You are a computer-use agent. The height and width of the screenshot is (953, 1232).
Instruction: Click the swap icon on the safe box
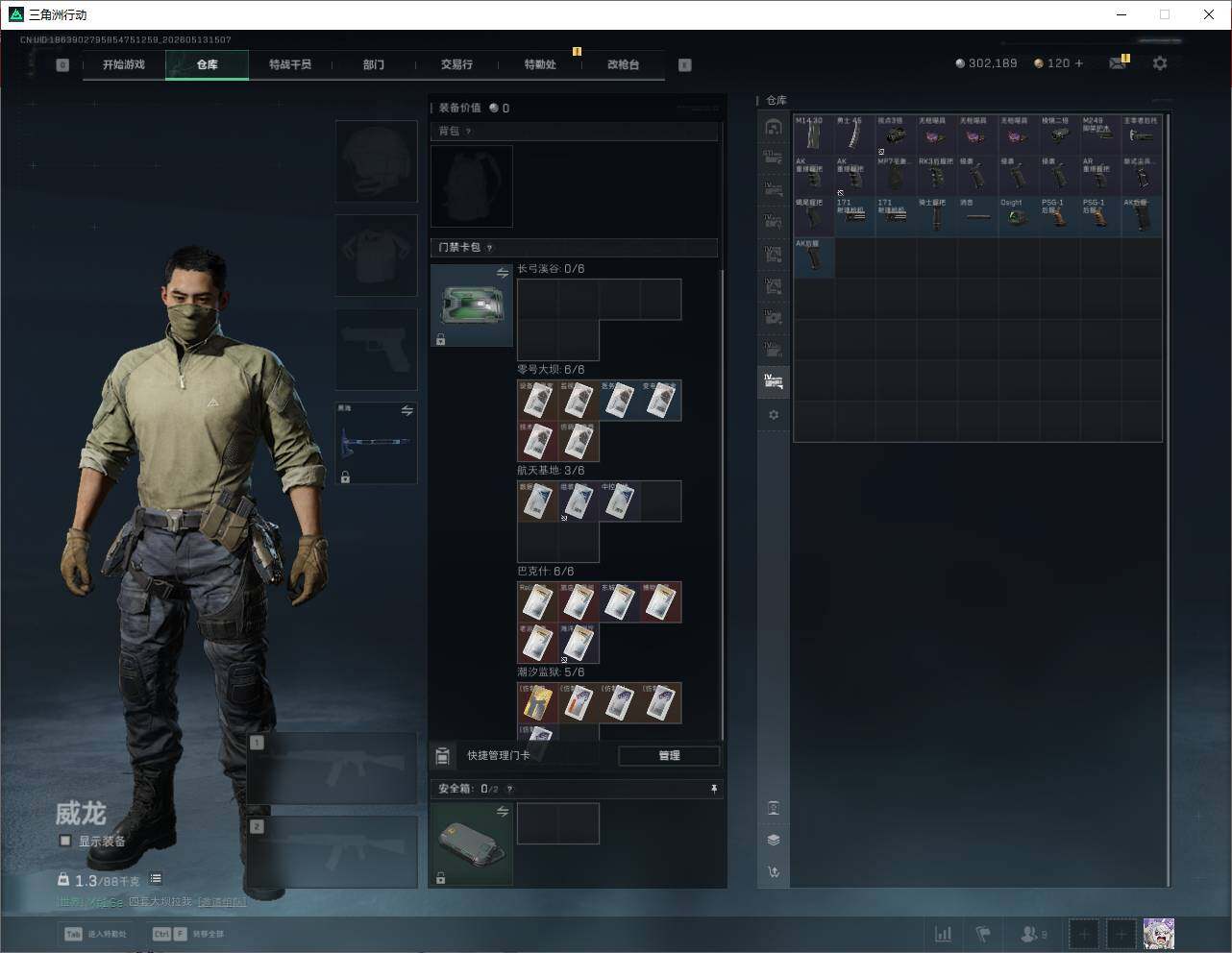(x=503, y=812)
